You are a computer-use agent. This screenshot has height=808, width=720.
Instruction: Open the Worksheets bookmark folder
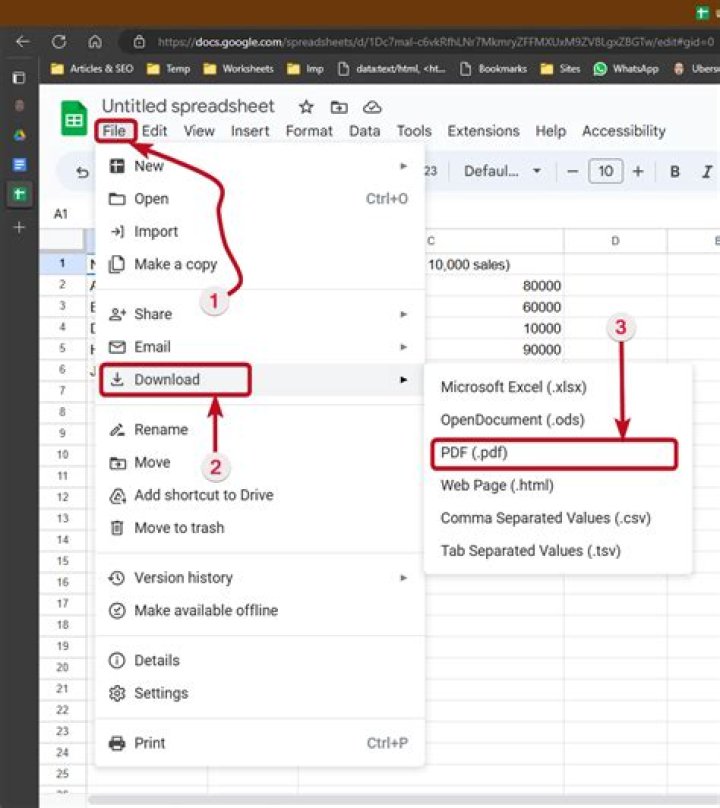238,69
